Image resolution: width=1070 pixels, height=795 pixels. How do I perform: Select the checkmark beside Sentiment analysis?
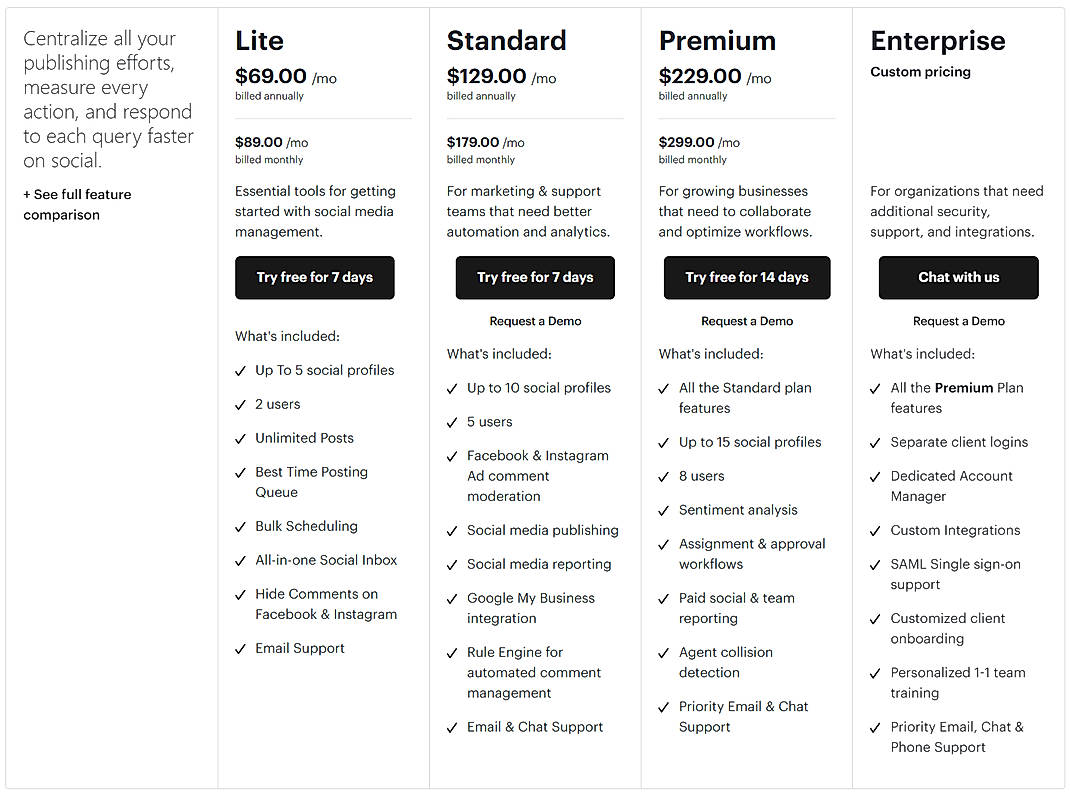click(x=662, y=510)
